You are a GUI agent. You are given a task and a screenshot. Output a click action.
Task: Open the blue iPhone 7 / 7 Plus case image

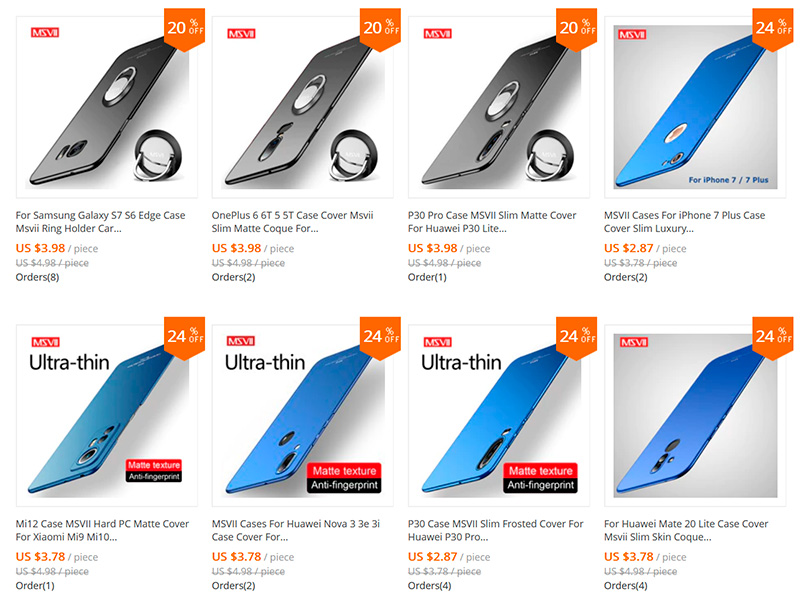coord(695,107)
